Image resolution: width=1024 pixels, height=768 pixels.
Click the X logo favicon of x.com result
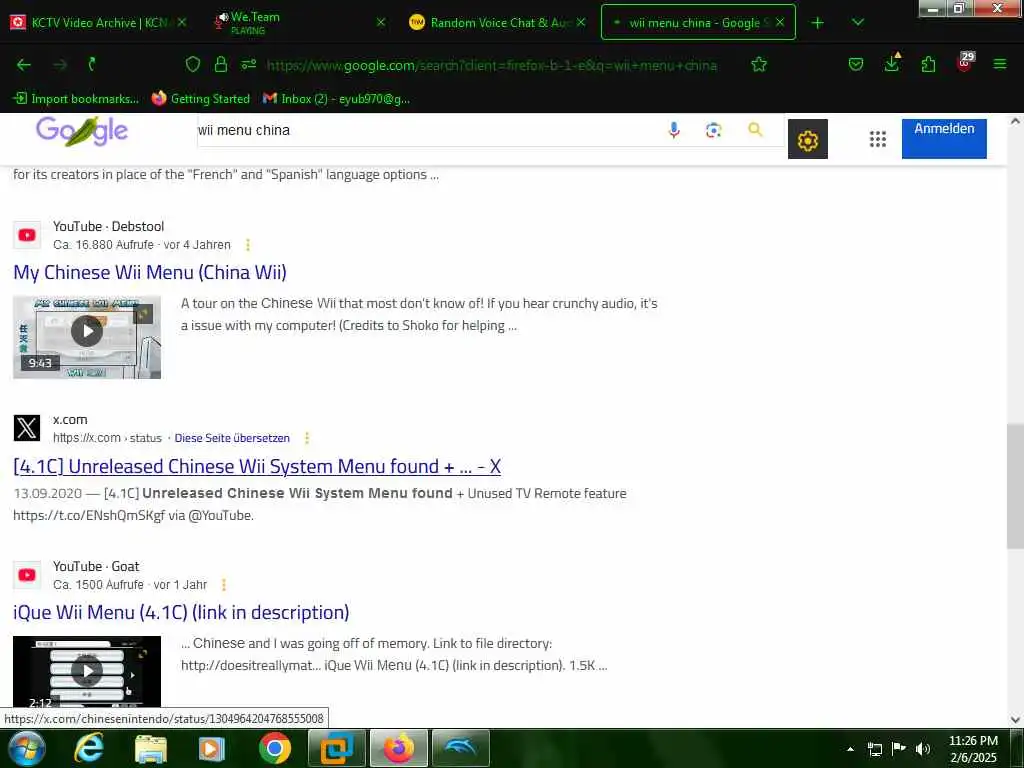pyautogui.click(x=27, y=428)
